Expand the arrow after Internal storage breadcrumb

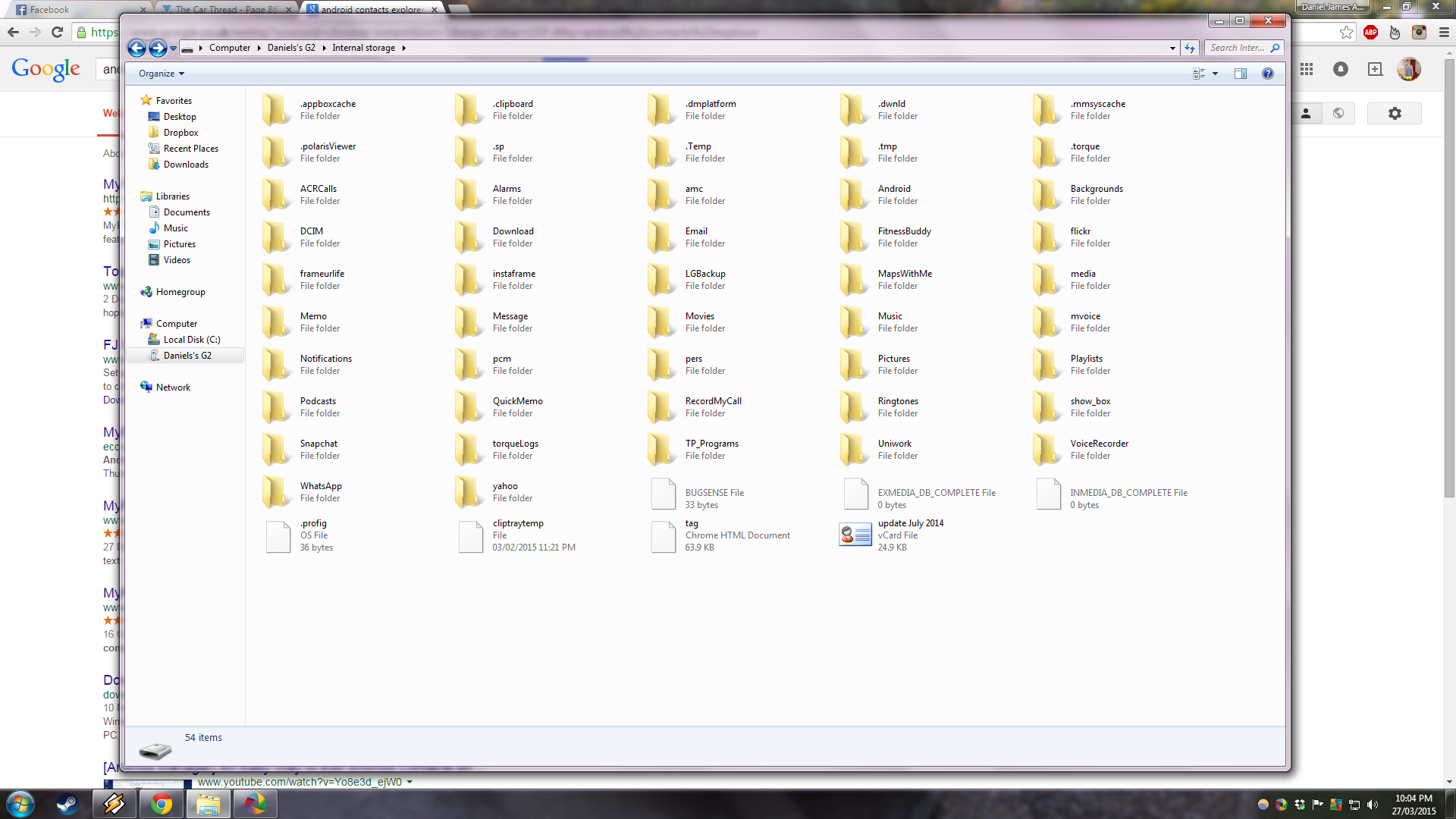pos(404,48)
